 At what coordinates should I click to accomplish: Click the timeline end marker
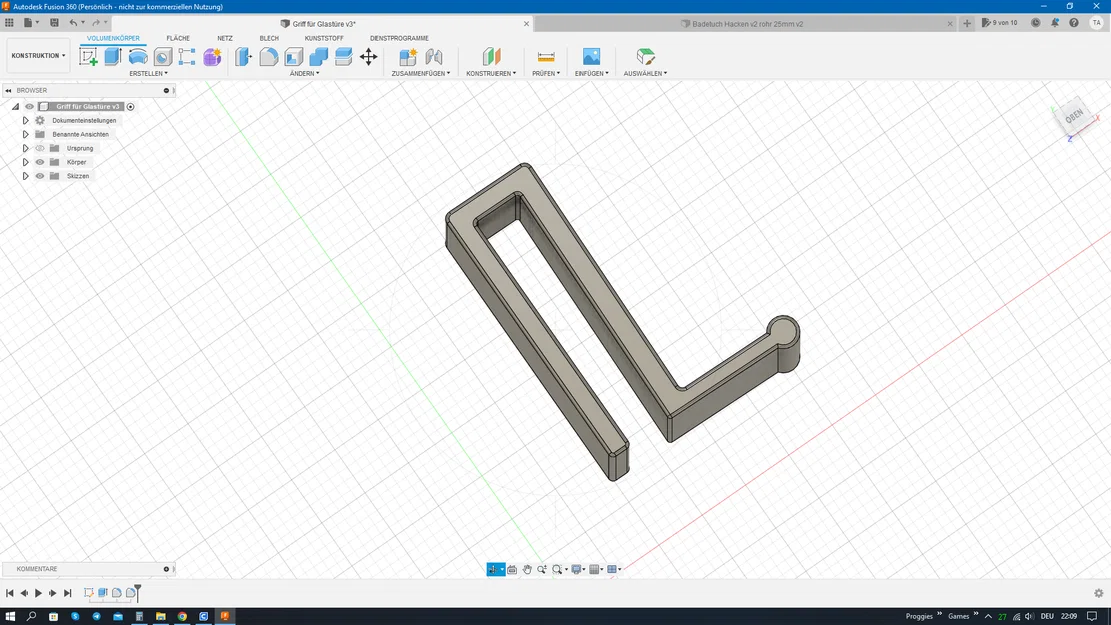pyautogui.click(x=137, y=592)
